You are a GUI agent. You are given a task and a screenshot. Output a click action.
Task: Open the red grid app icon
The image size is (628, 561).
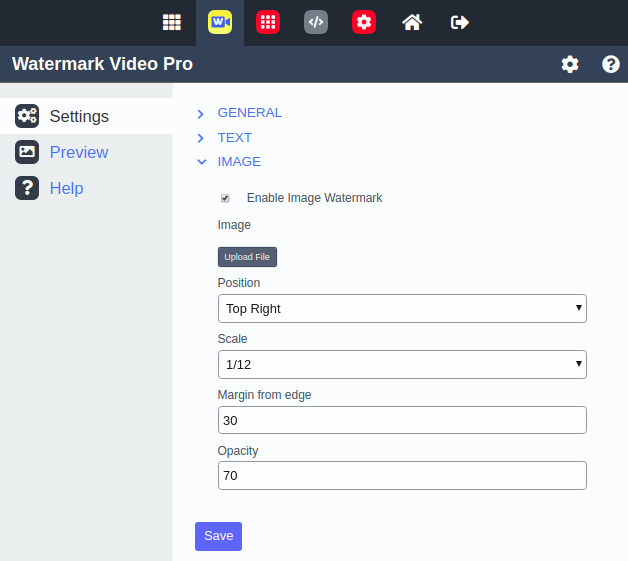tap(268, 22)
